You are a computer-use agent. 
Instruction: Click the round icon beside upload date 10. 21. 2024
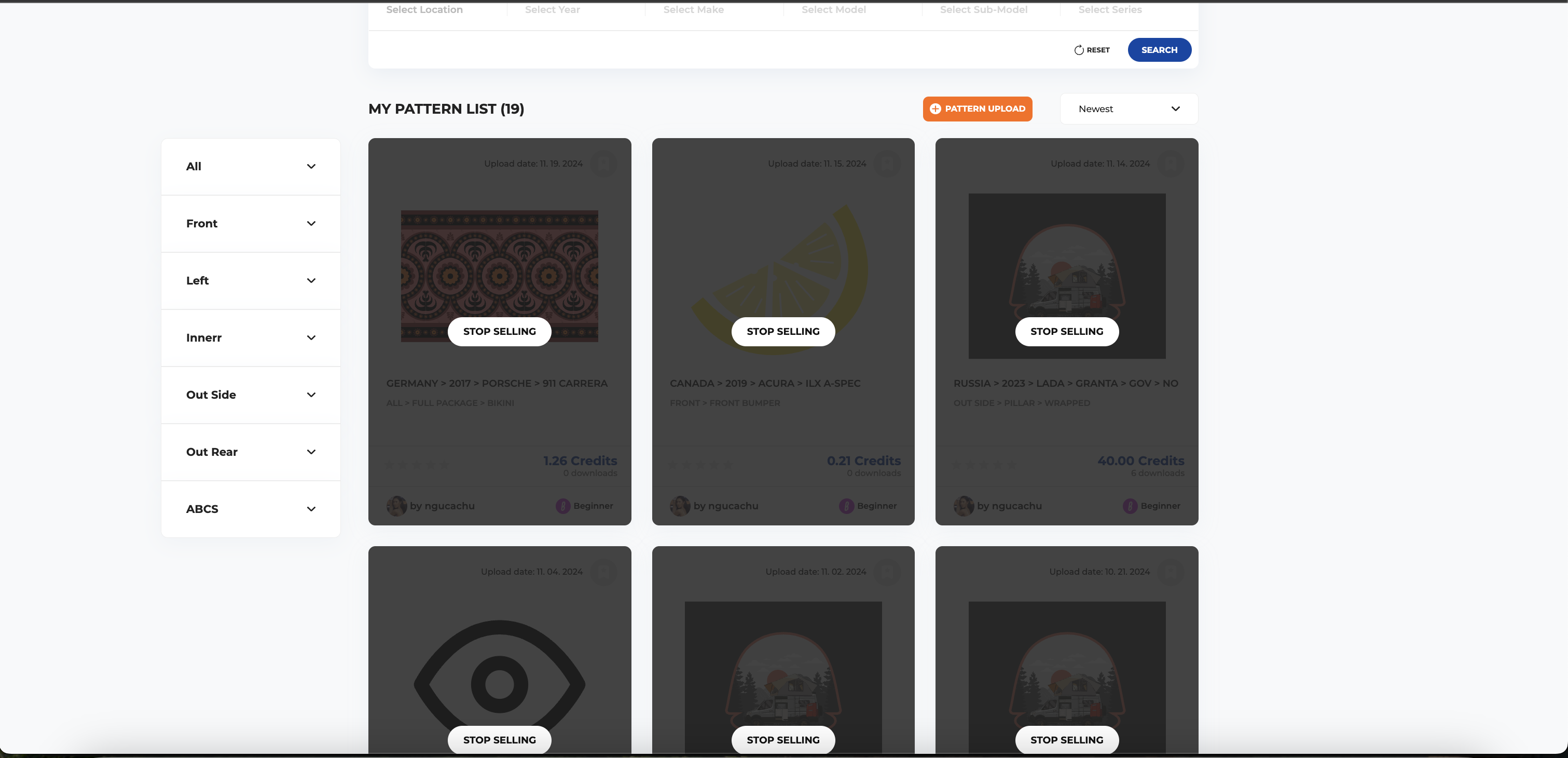[x=1171, y=572]
